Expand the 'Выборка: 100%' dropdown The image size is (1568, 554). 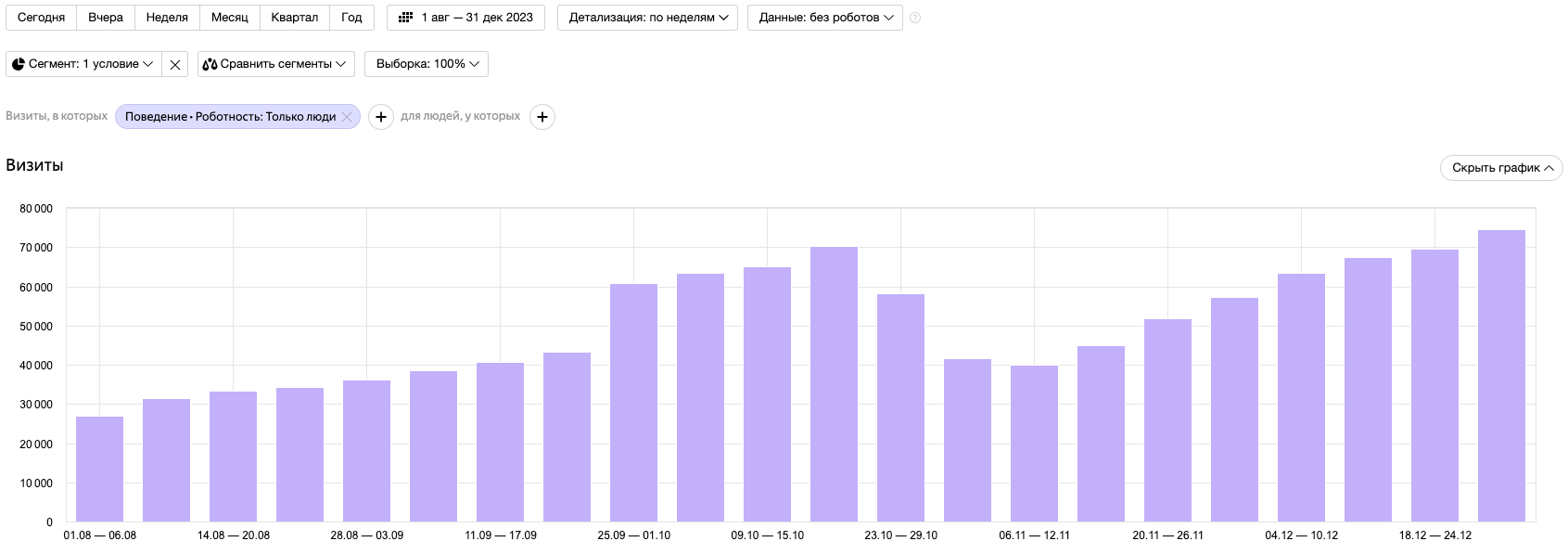click(427, 64)
